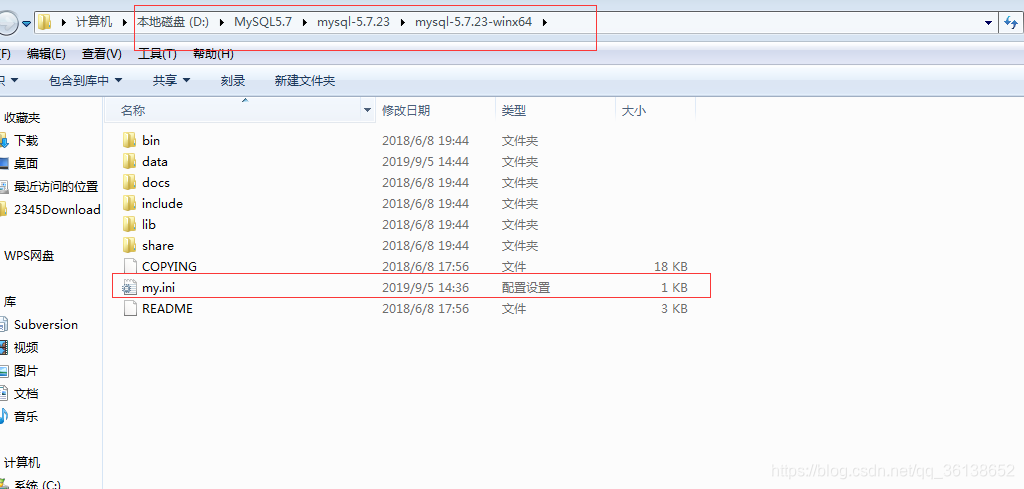Click the refresh button beside address bar

pos(1010,22)
